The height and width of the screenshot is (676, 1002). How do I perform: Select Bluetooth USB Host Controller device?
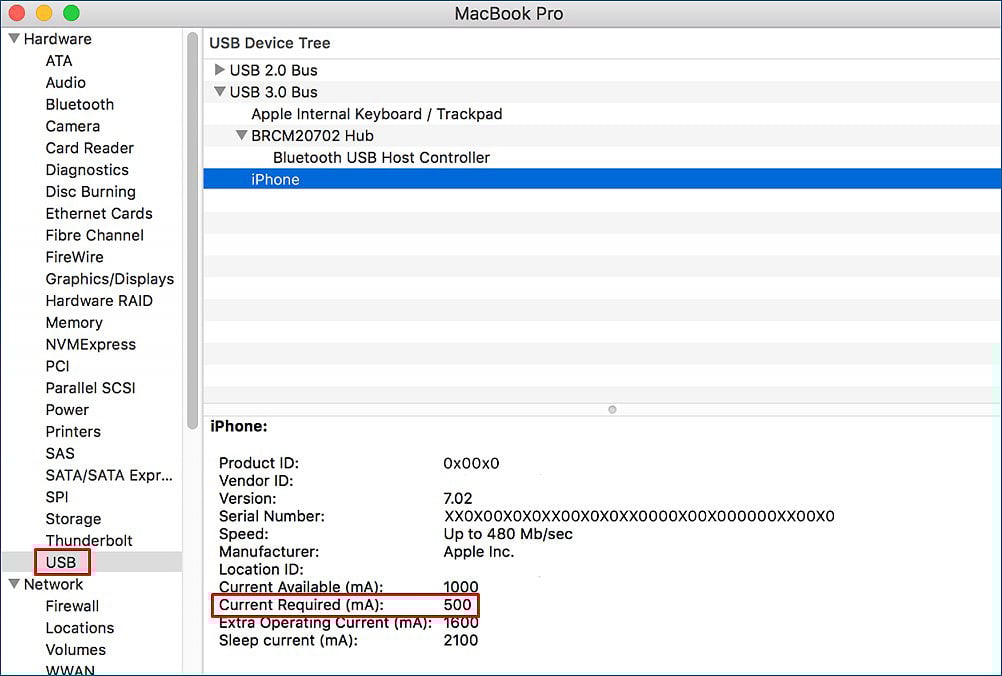coord(602,157)
